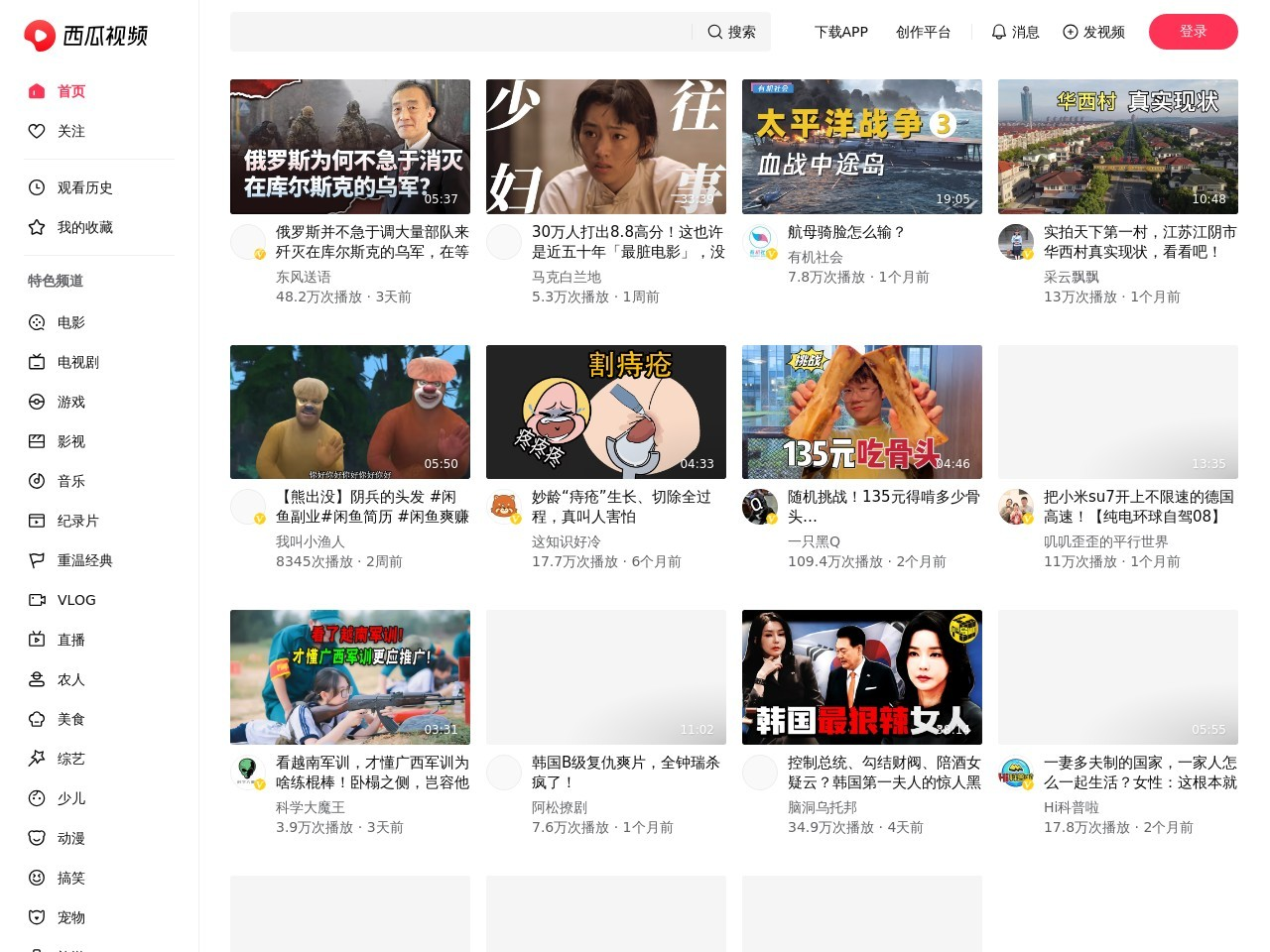Select the 搞笑 channel icon
This screenshot has height=952, width=1270.
tap(37, 878)
